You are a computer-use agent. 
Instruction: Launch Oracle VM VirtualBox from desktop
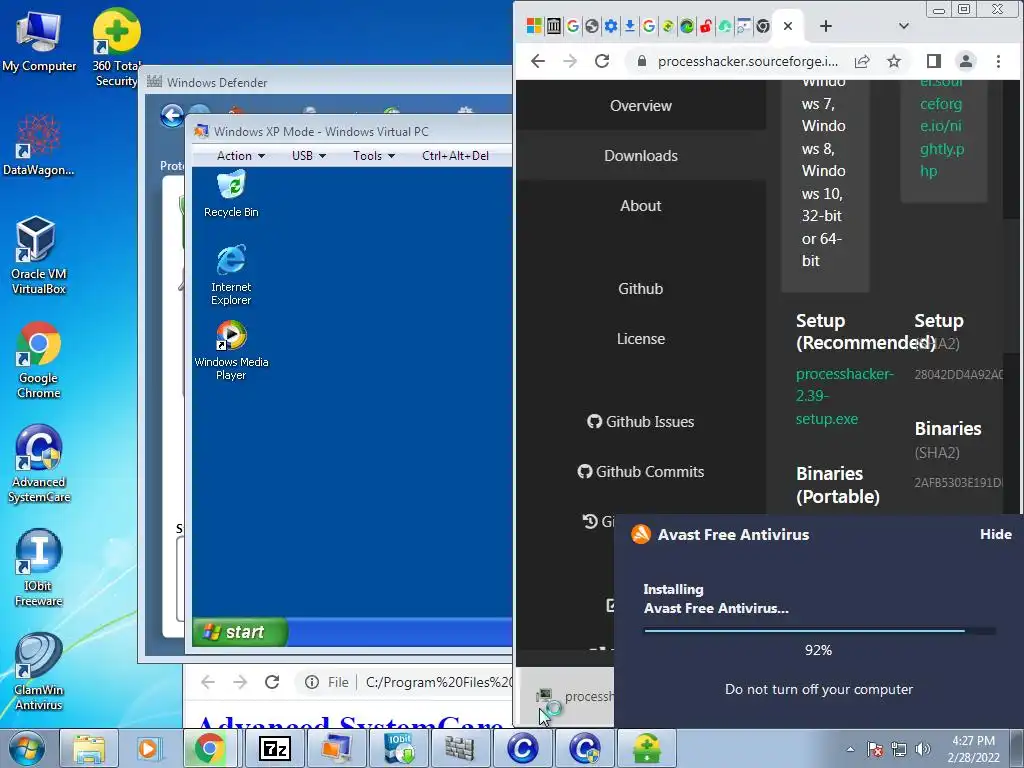point(39,255)
